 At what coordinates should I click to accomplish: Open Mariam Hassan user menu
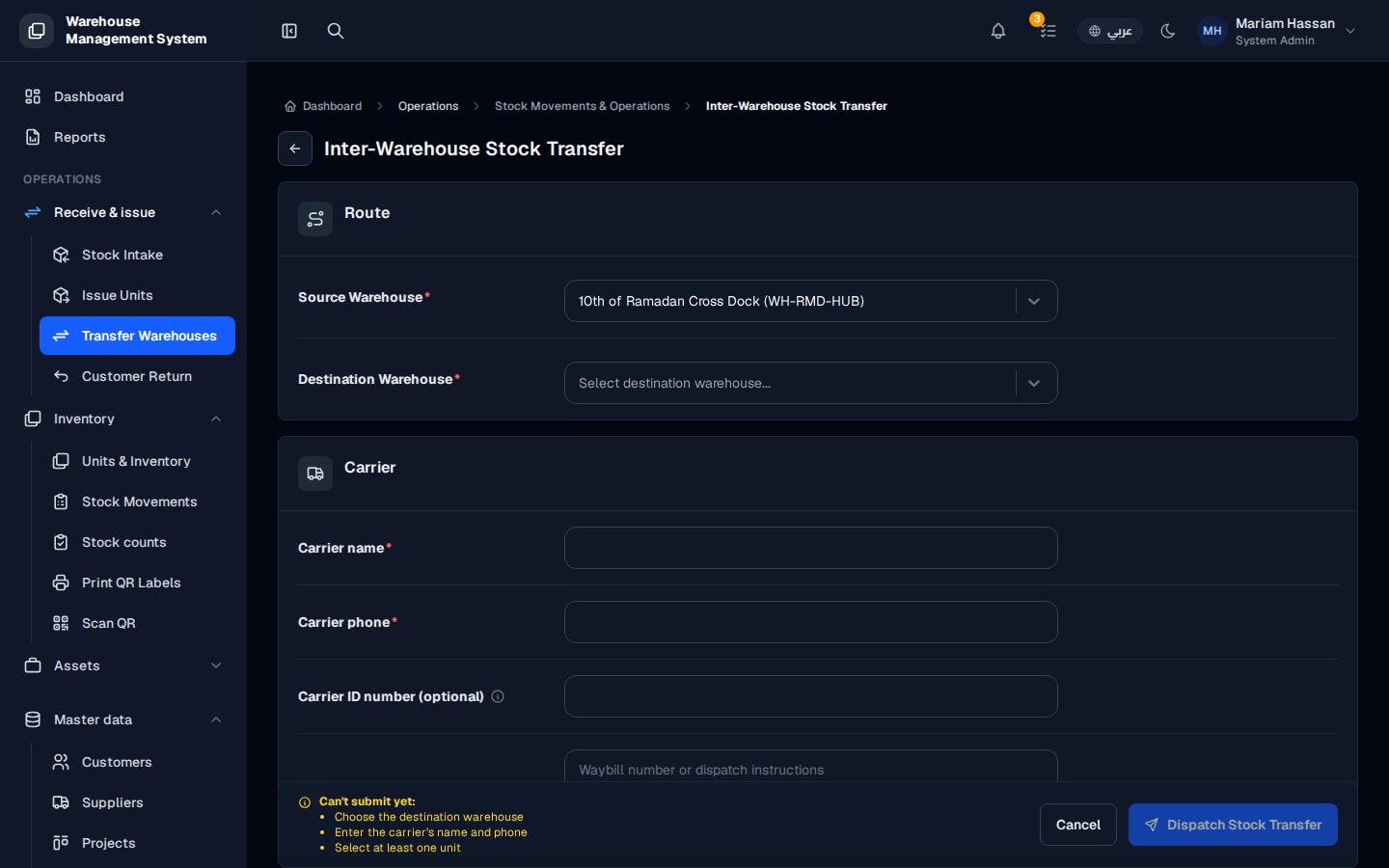click(x=1278, y=31)
